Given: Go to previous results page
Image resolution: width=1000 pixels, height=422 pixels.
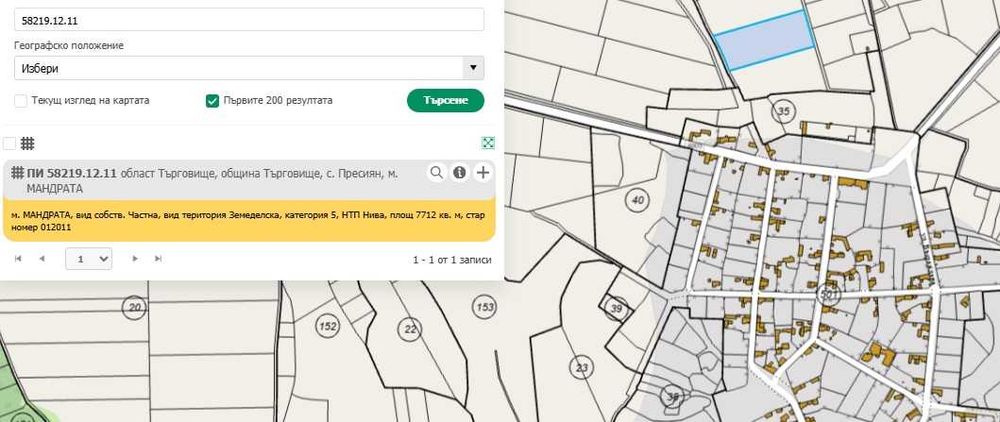Looking at the screenshot, I should (x=41, y=259).
